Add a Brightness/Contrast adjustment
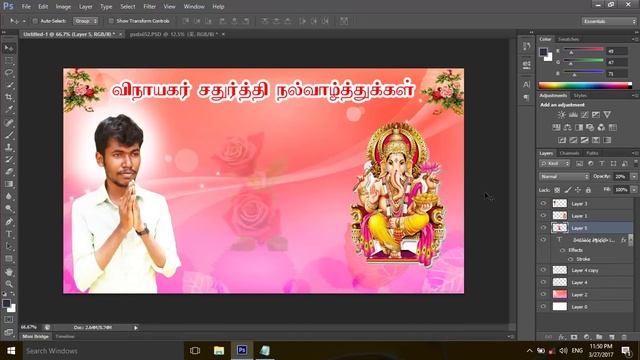The image size is (640, 360). tap(562, 115)
